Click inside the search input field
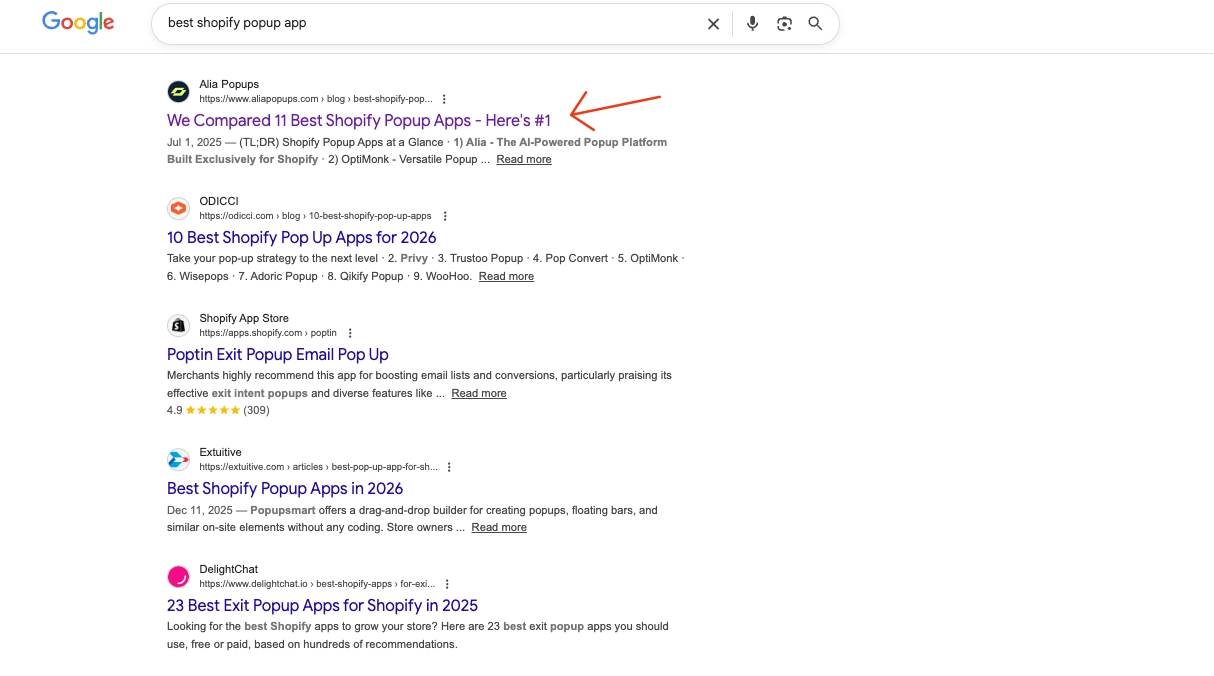This screenshot has width=1214, height=676. 430,23
